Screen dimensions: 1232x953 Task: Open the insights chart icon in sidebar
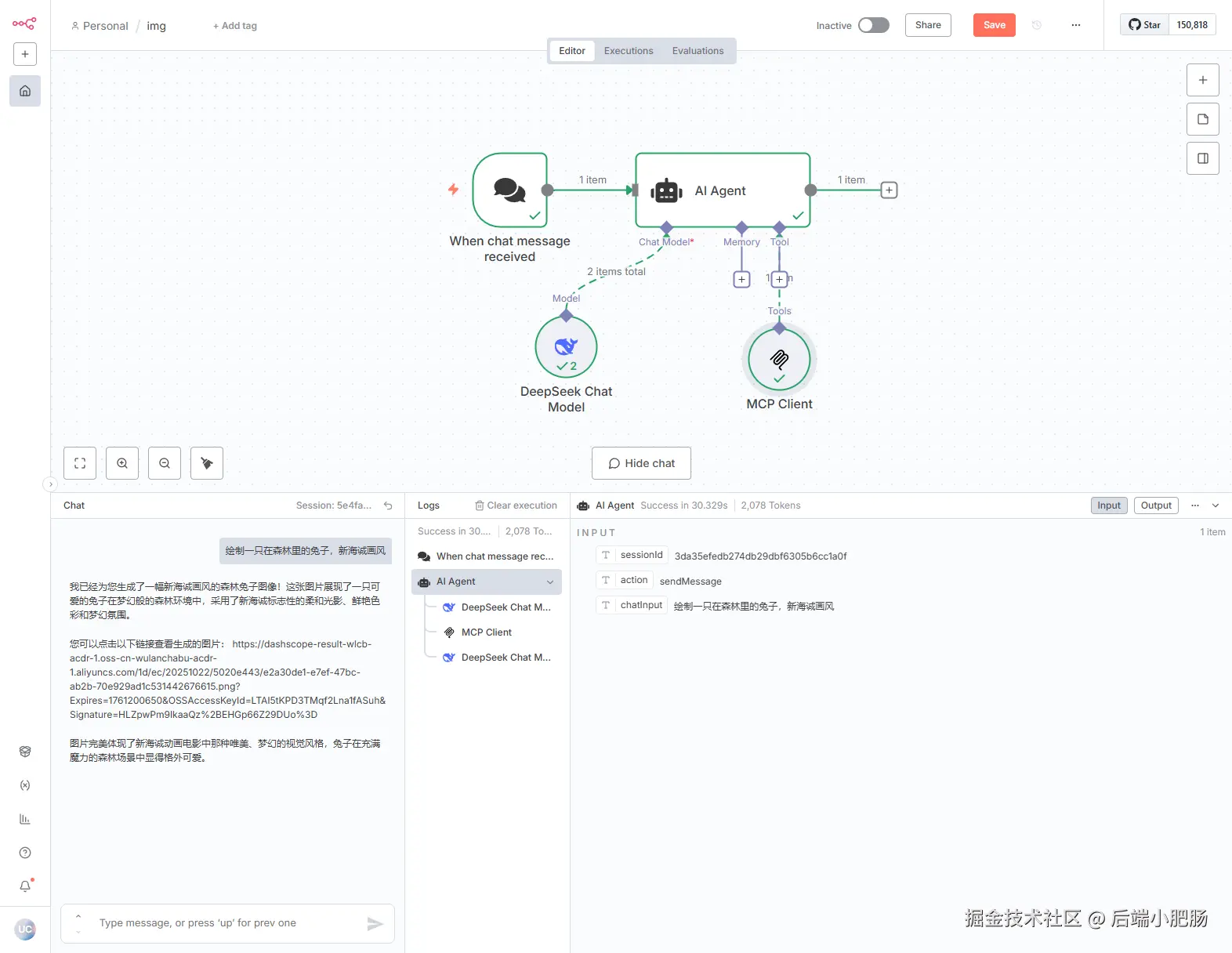coord(25,819)
